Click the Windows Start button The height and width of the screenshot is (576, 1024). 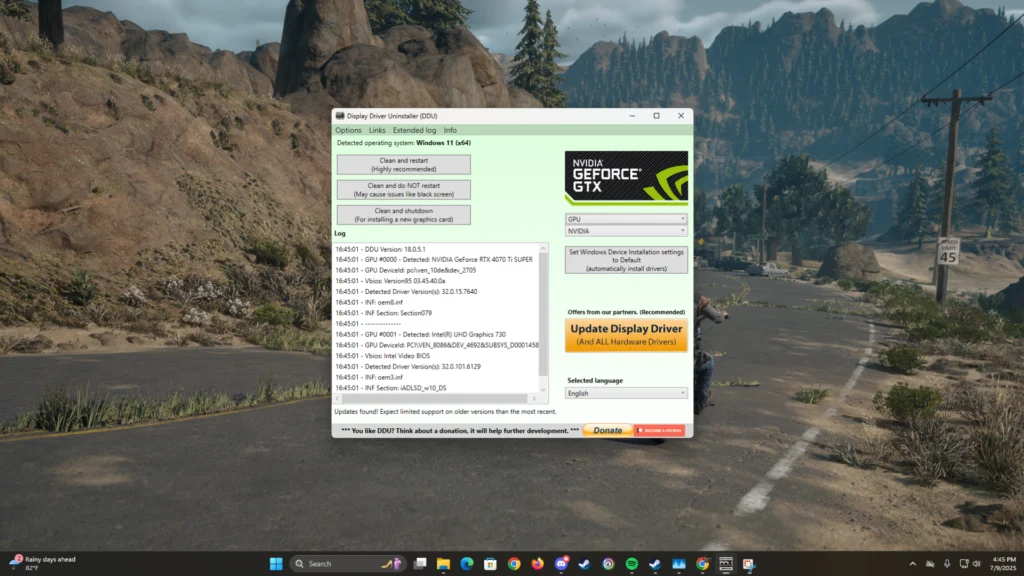(276, 564)
